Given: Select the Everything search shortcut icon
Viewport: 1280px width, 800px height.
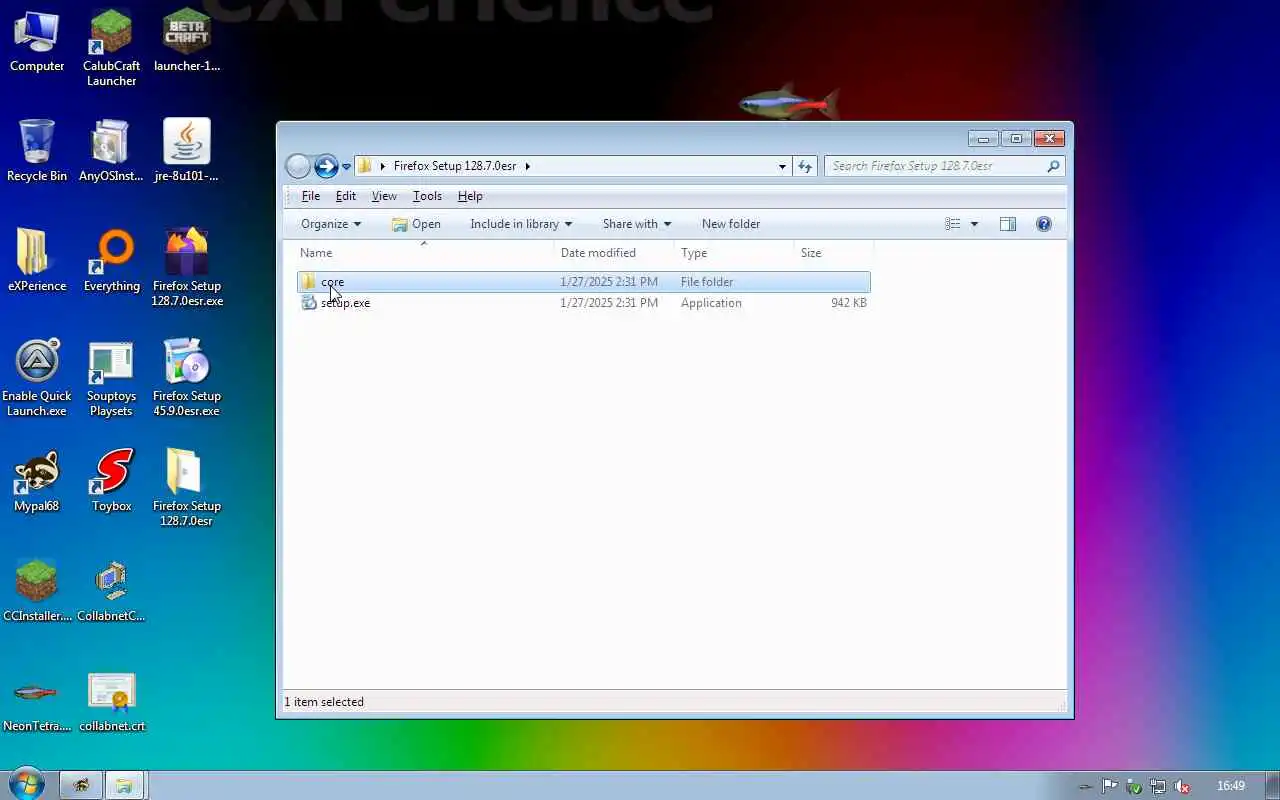Looking at the screenshot, I should [x=111, y=262].
